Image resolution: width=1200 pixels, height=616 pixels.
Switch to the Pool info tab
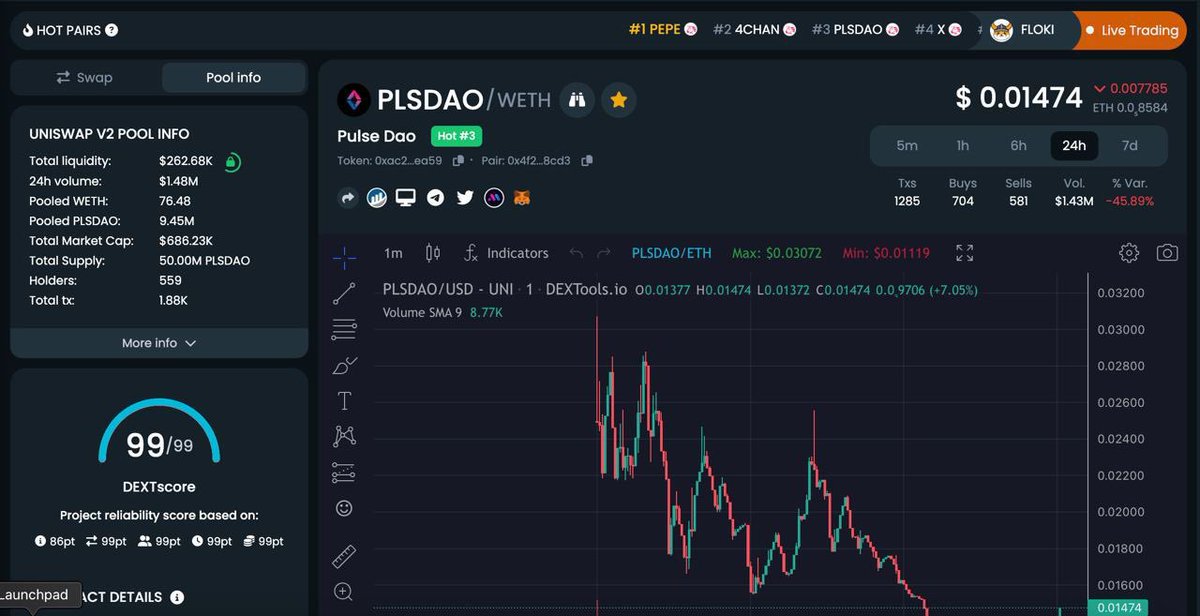click(233, 77)
